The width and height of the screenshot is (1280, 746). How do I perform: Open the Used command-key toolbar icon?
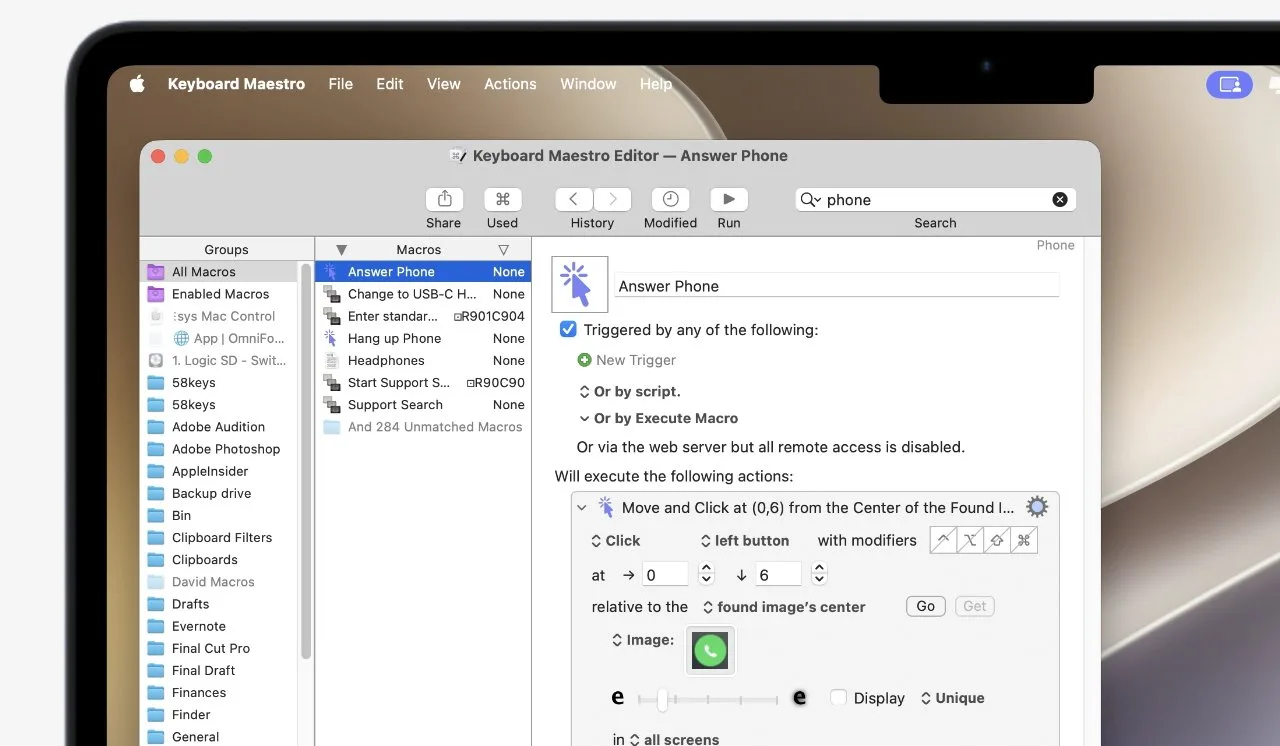pyautogui.click(x=503, y=199)
